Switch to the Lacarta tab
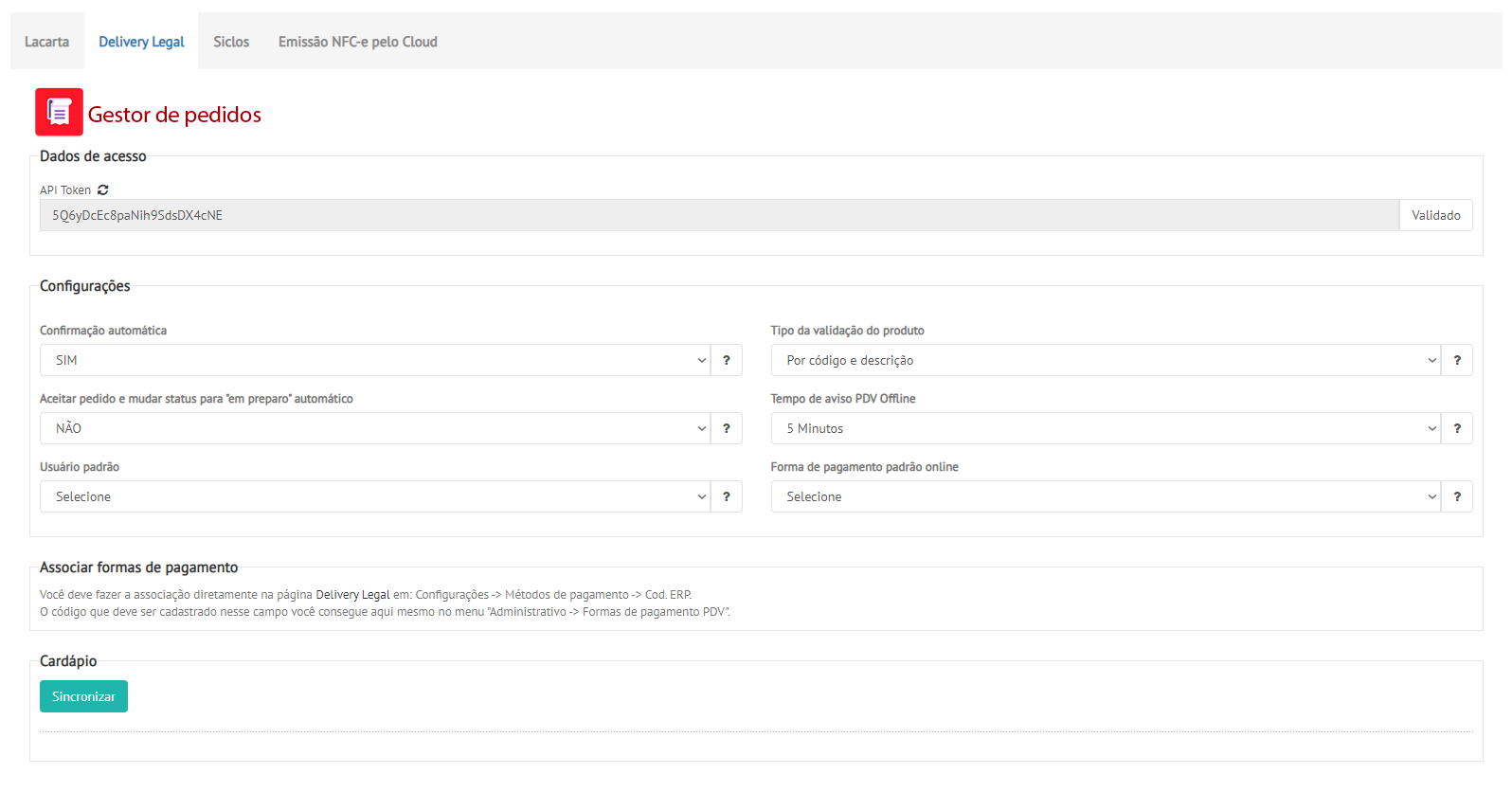Screen dimensions: 1512x792 click(x=47, y=42)
